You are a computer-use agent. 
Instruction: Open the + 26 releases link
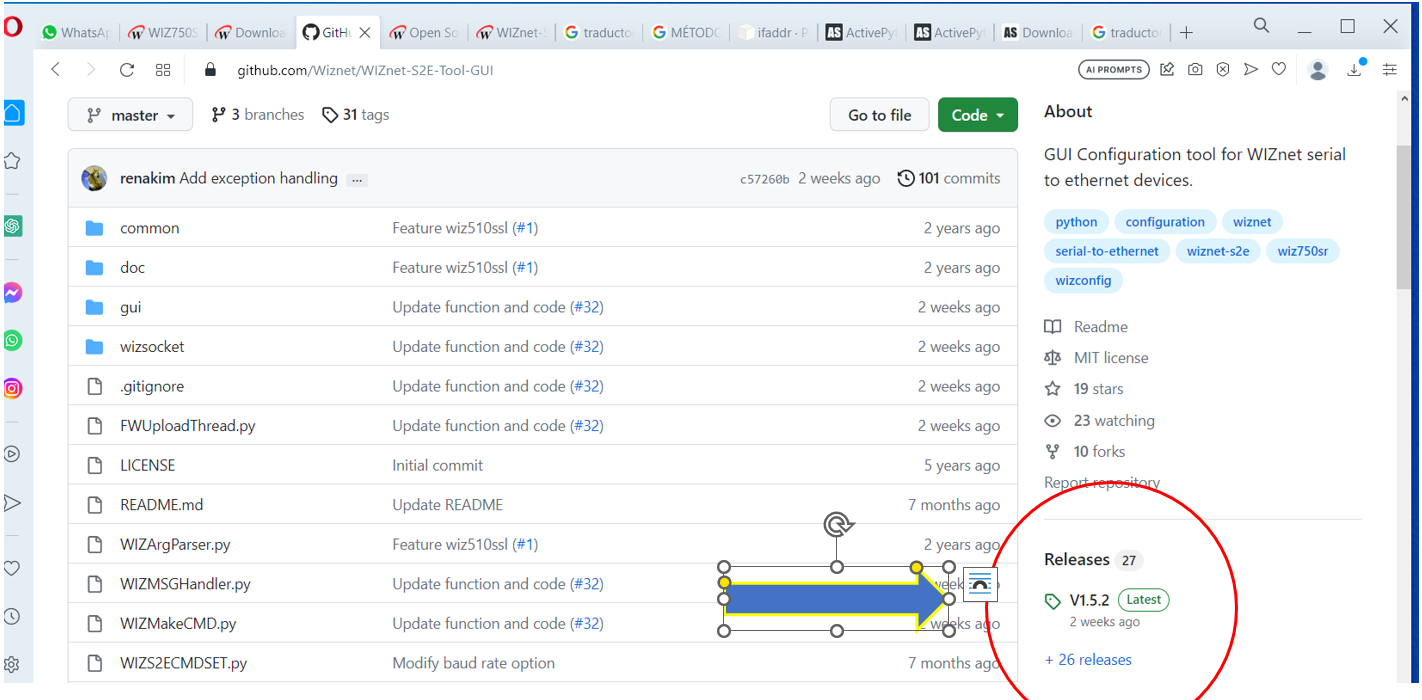(1088, 660)
